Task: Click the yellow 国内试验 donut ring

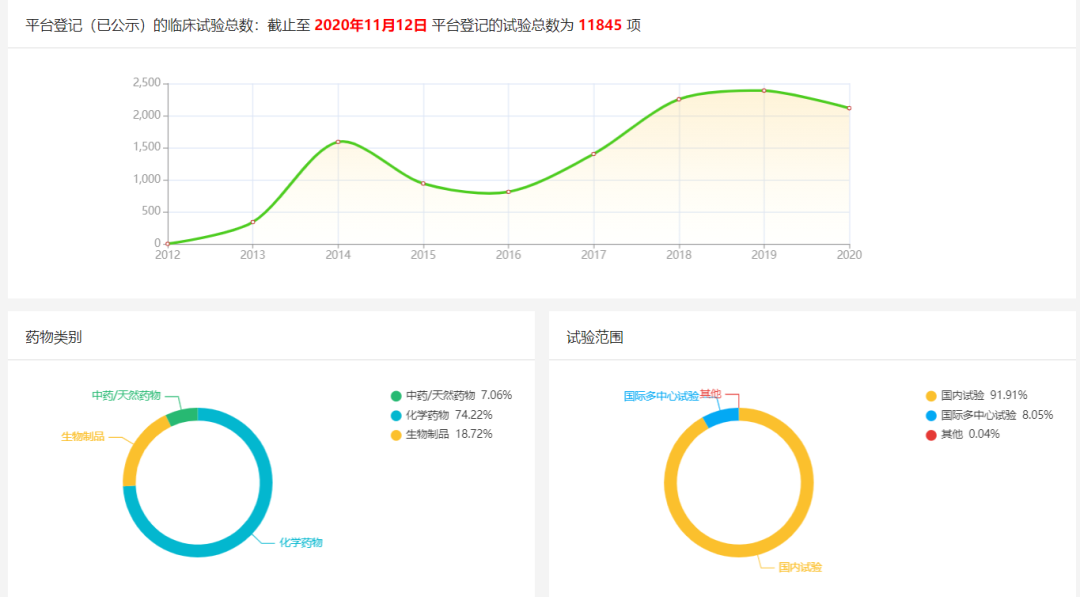Action: (739, 550)
